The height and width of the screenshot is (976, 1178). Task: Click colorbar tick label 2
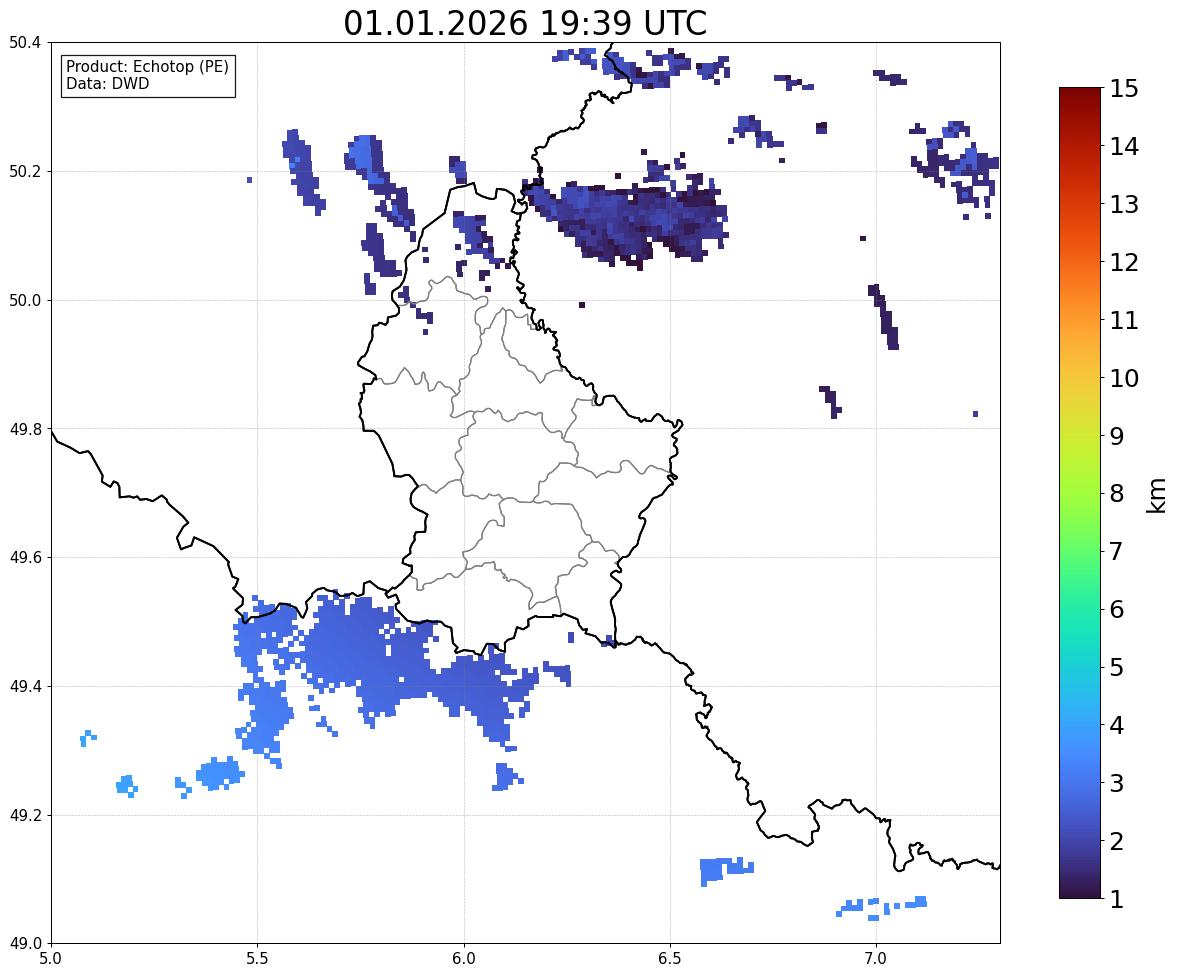[1117, 841]
